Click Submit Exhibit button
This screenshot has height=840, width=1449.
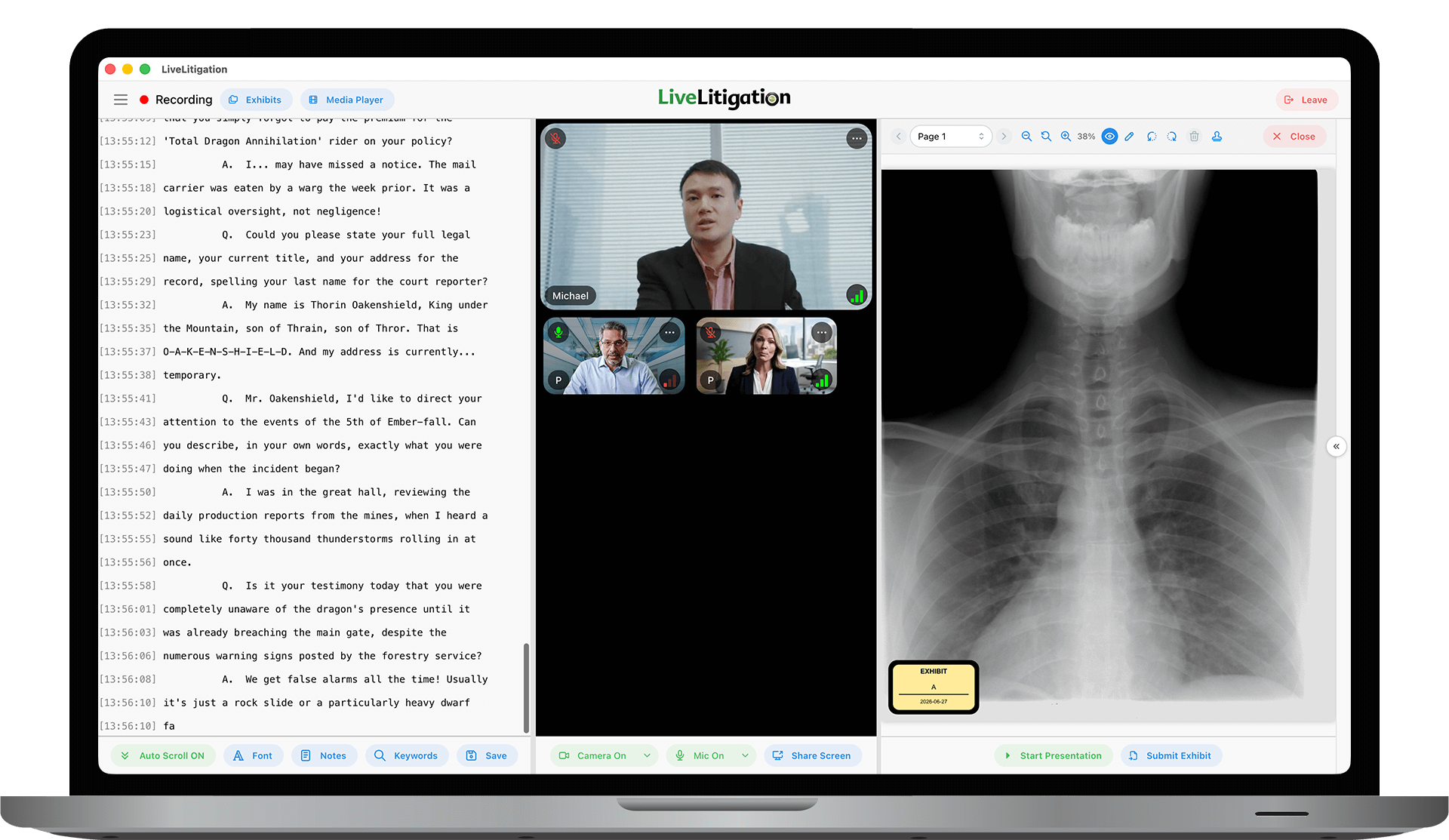[x=1171, y=755]
